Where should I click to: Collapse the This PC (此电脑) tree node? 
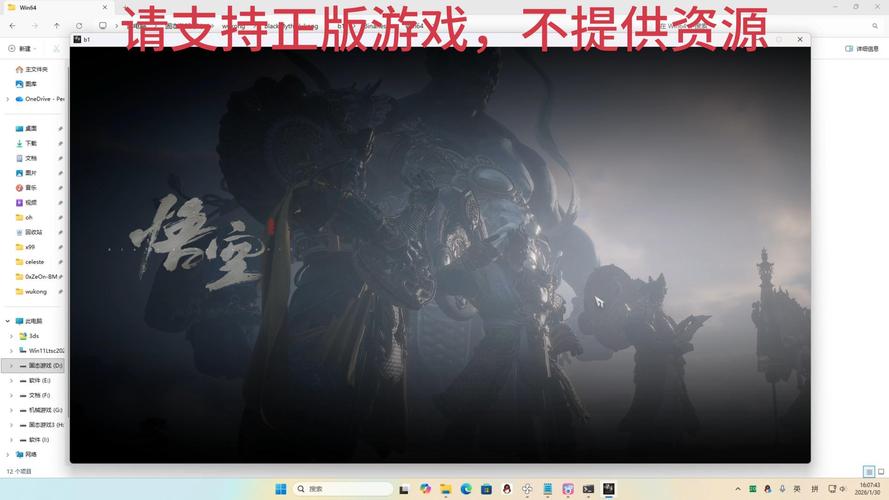coord(7,321)
